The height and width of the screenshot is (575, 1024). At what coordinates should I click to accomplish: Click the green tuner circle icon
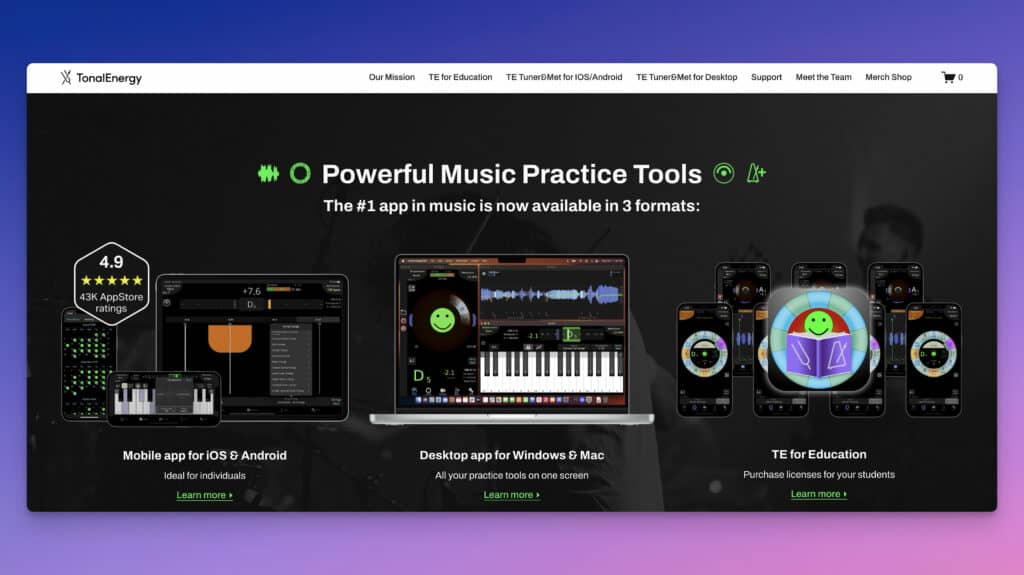(x=300, y=173)
